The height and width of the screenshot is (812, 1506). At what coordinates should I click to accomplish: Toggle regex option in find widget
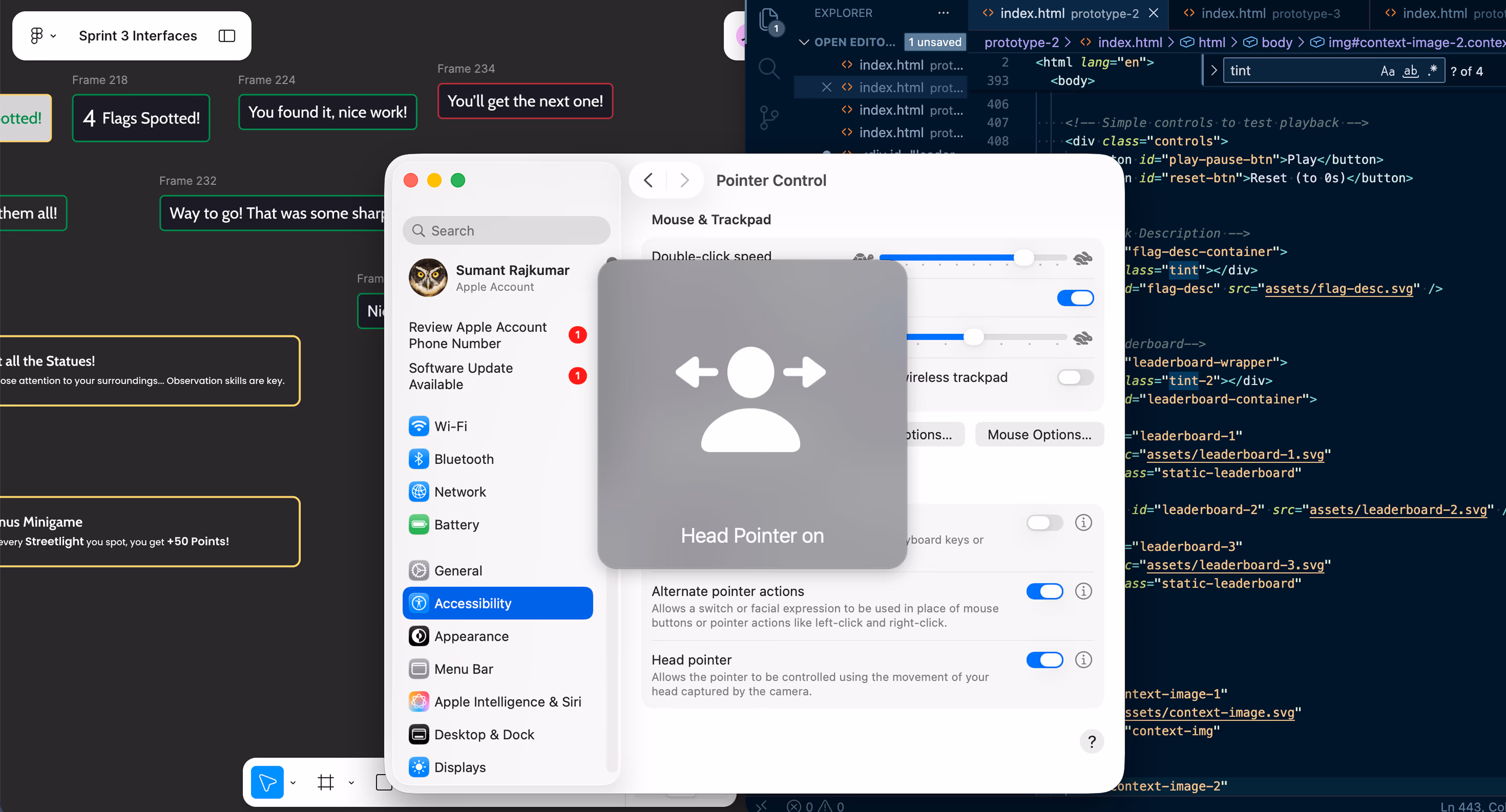click(x=1432, y=71)
